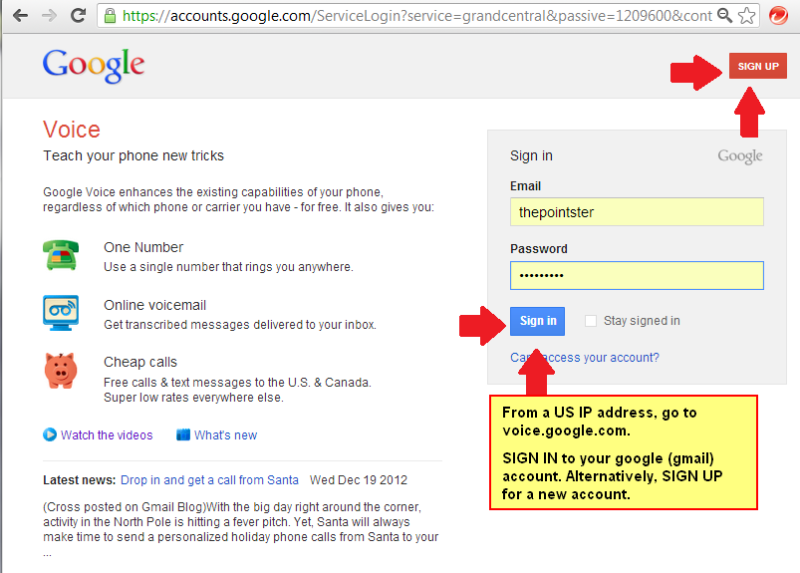Click the Cheap calls piggy bank icon

(61, 370)
